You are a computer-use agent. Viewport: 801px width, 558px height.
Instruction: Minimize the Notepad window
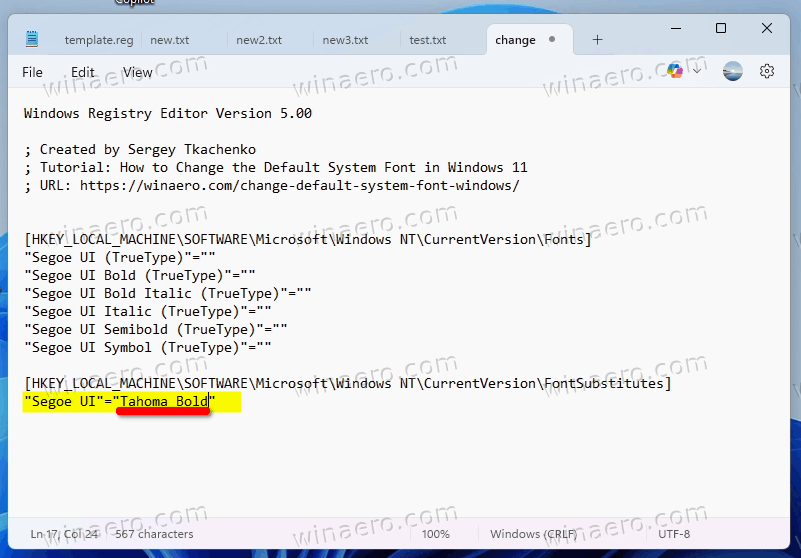point(676,29)
